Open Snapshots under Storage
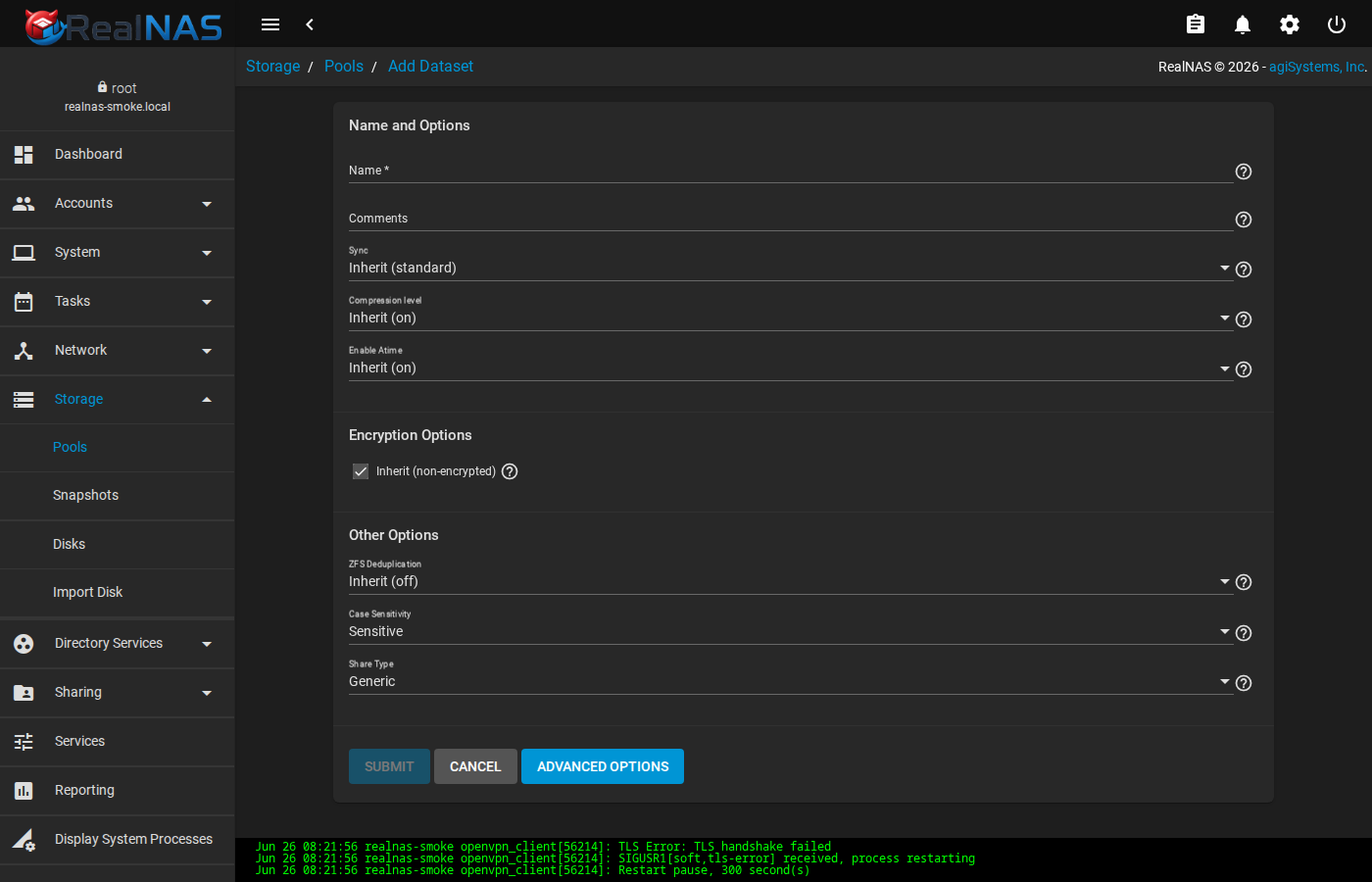This screenshot has height=882, width=1372. (x=118, y=495)
